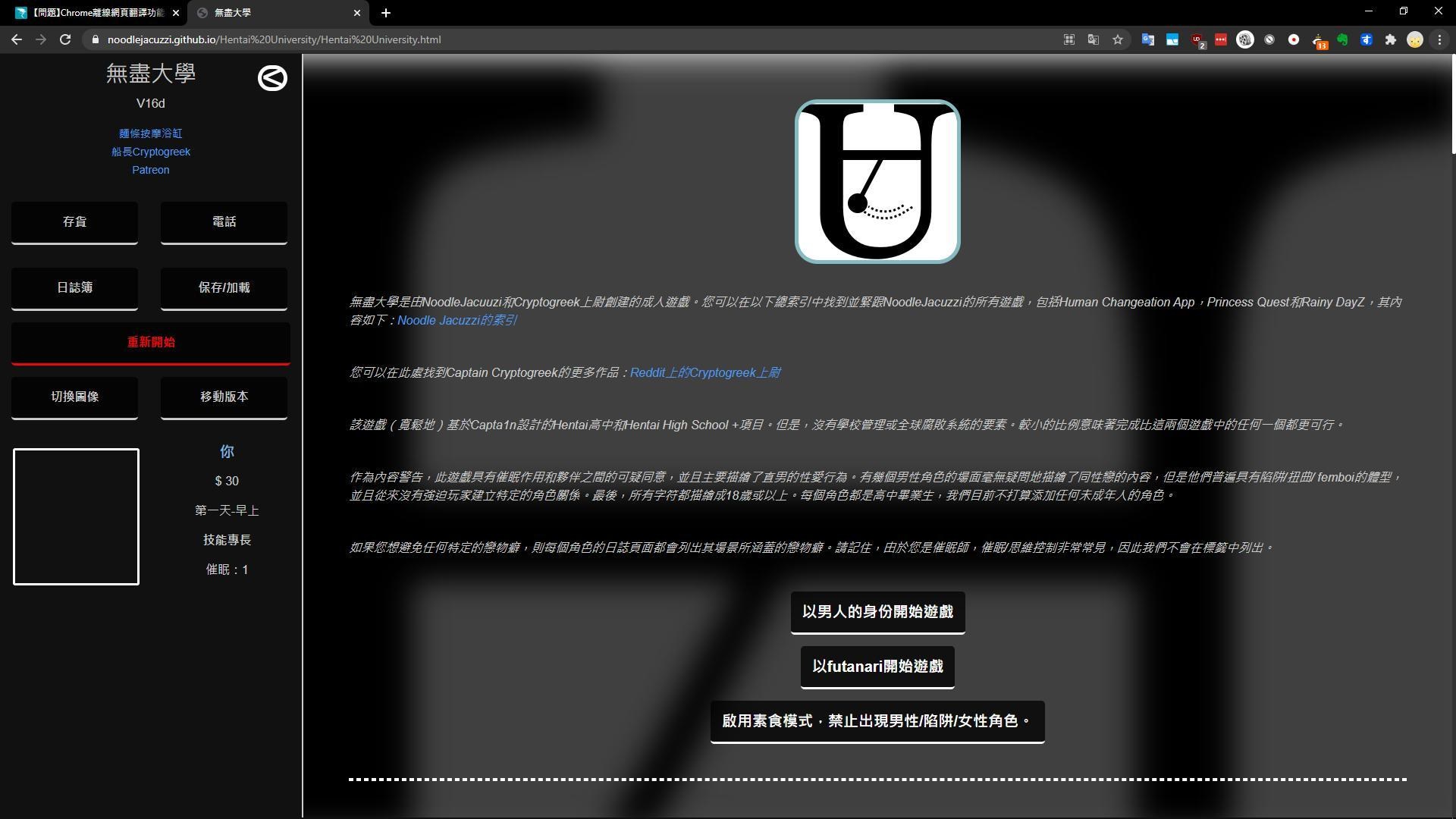Click the 無盡大學 sidebar title
Viewport: 1456px width, 819px height.
point(151,74)
